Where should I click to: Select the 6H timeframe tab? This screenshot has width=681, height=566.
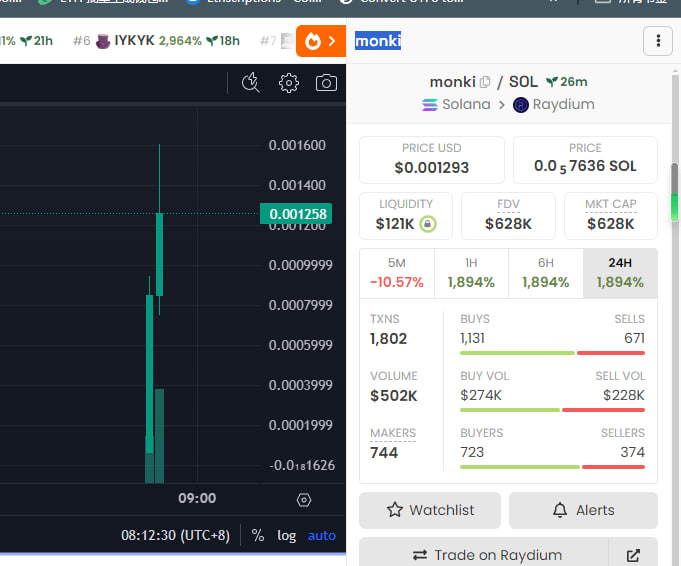click(x=545, y=273)
